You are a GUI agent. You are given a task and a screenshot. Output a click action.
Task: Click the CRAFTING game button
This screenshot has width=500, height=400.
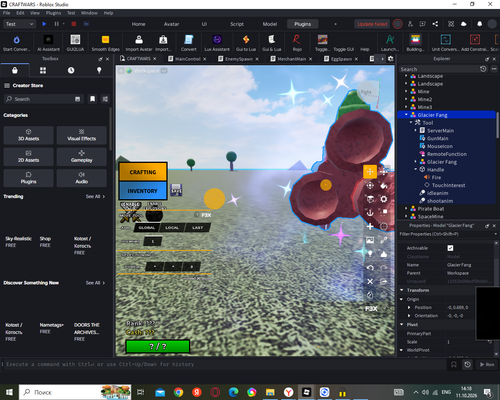click(x=143, y=172)
